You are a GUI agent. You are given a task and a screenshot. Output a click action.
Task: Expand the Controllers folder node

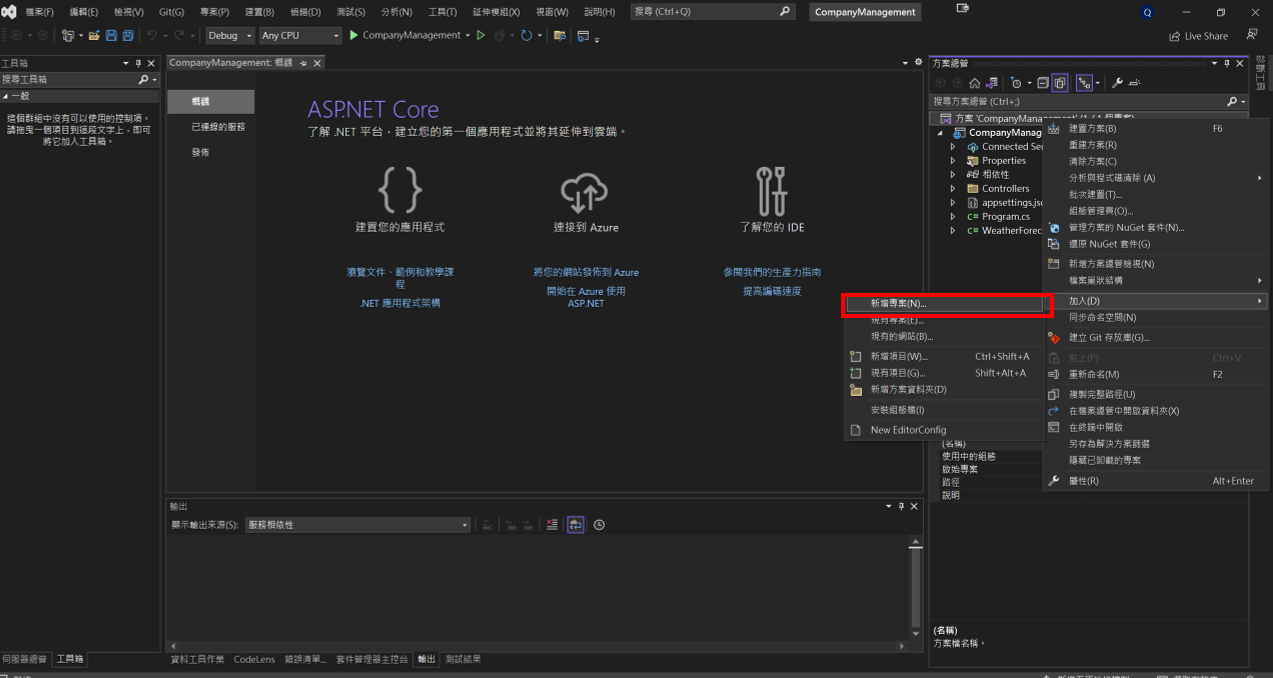point(953,188)
